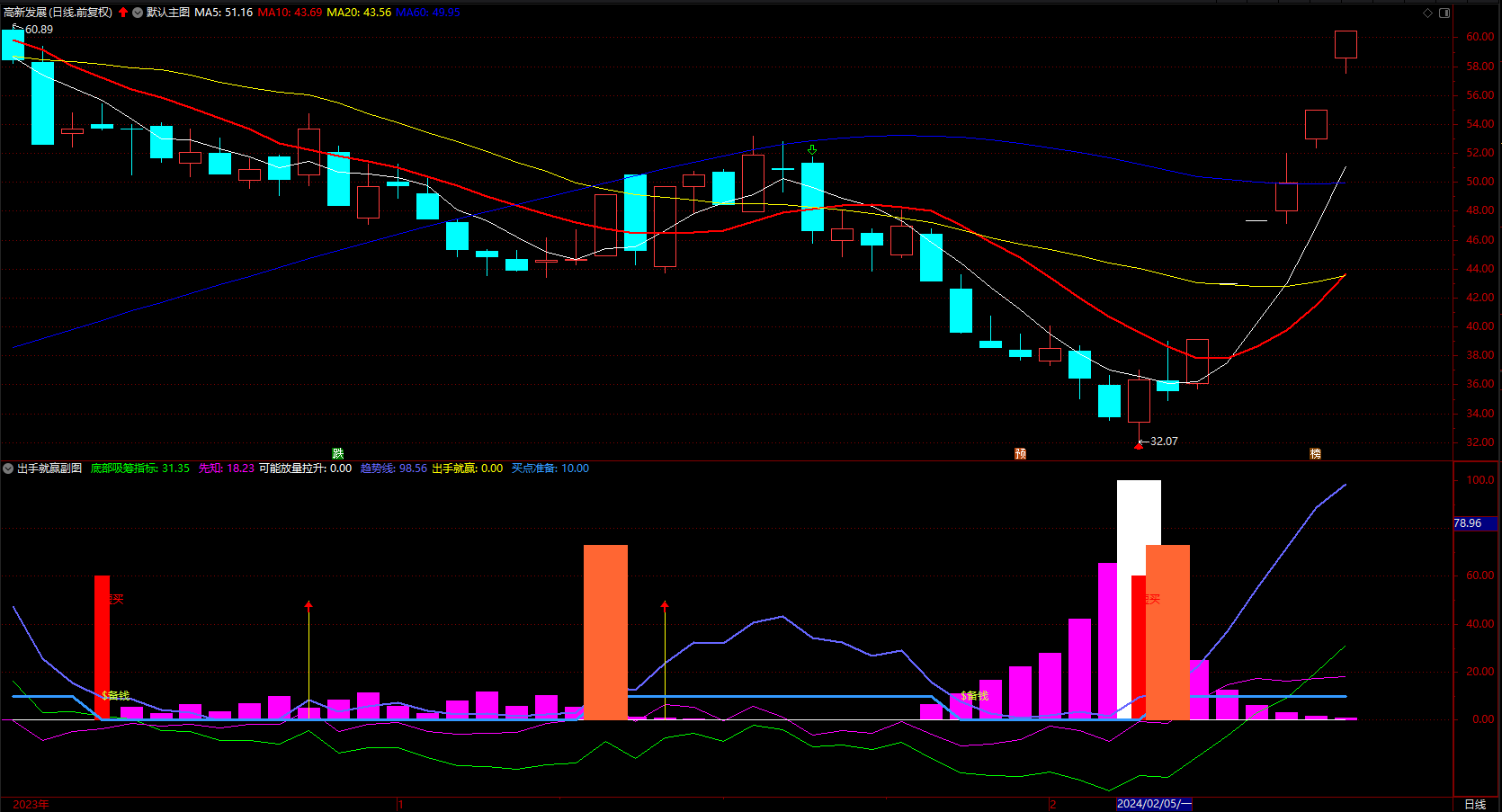Click the 60.00 price axis label
The image size is (1502, 812).
1480,37
